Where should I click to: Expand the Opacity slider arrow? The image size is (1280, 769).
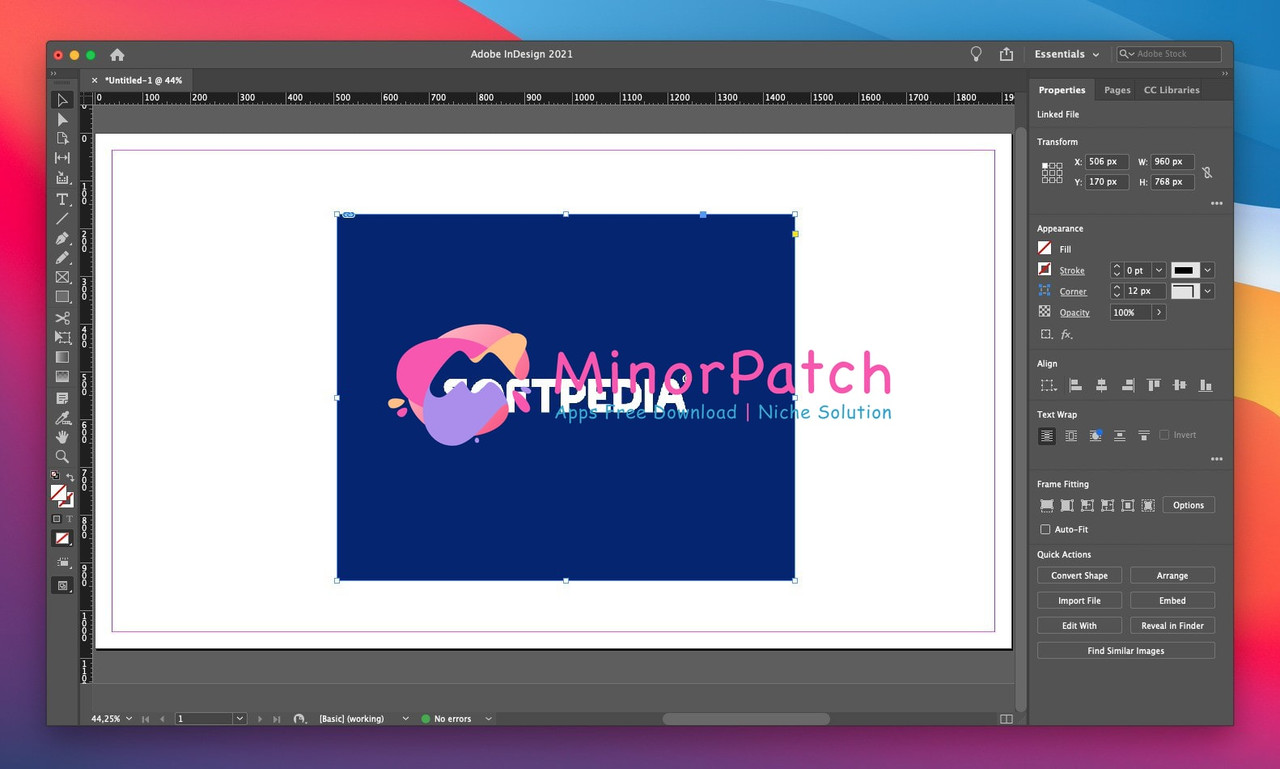click(x=1159, y=312)
